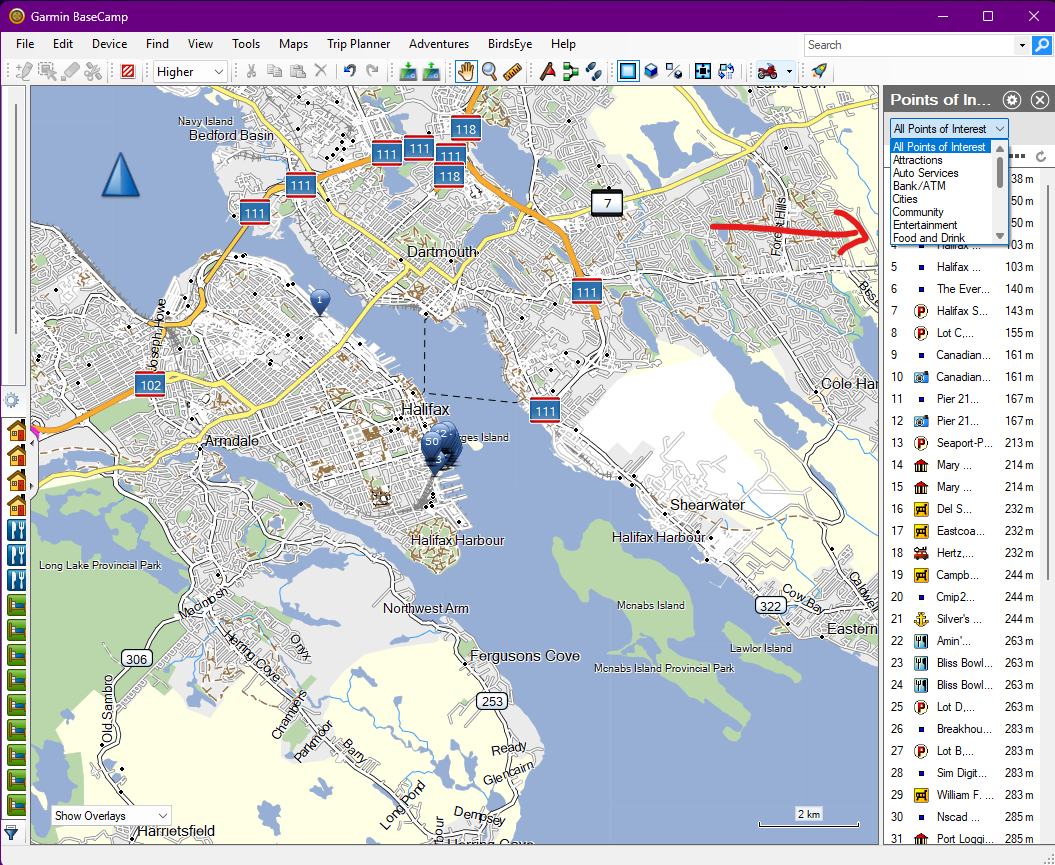
Task: Select the Pan hand tool
Action: click(466, 71)
